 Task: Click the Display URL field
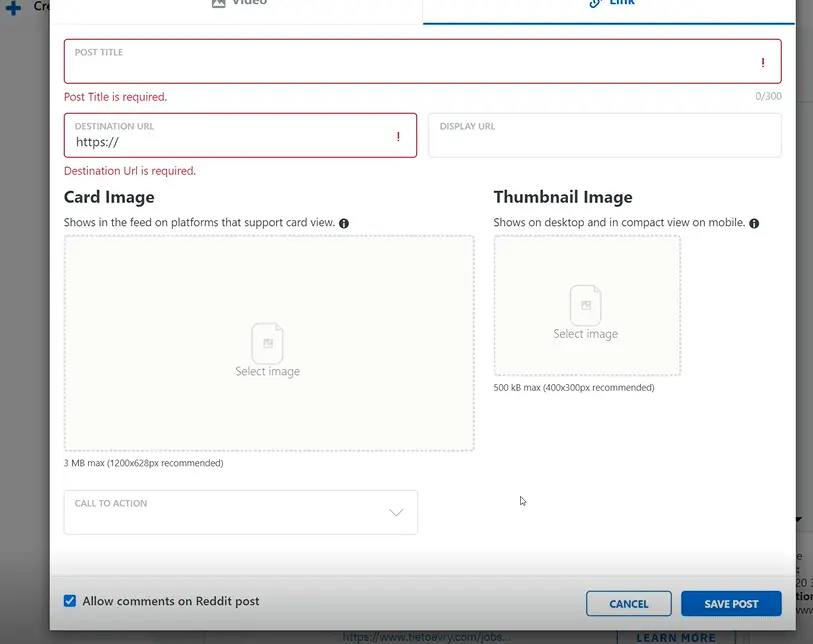click(x=604, y=142)
